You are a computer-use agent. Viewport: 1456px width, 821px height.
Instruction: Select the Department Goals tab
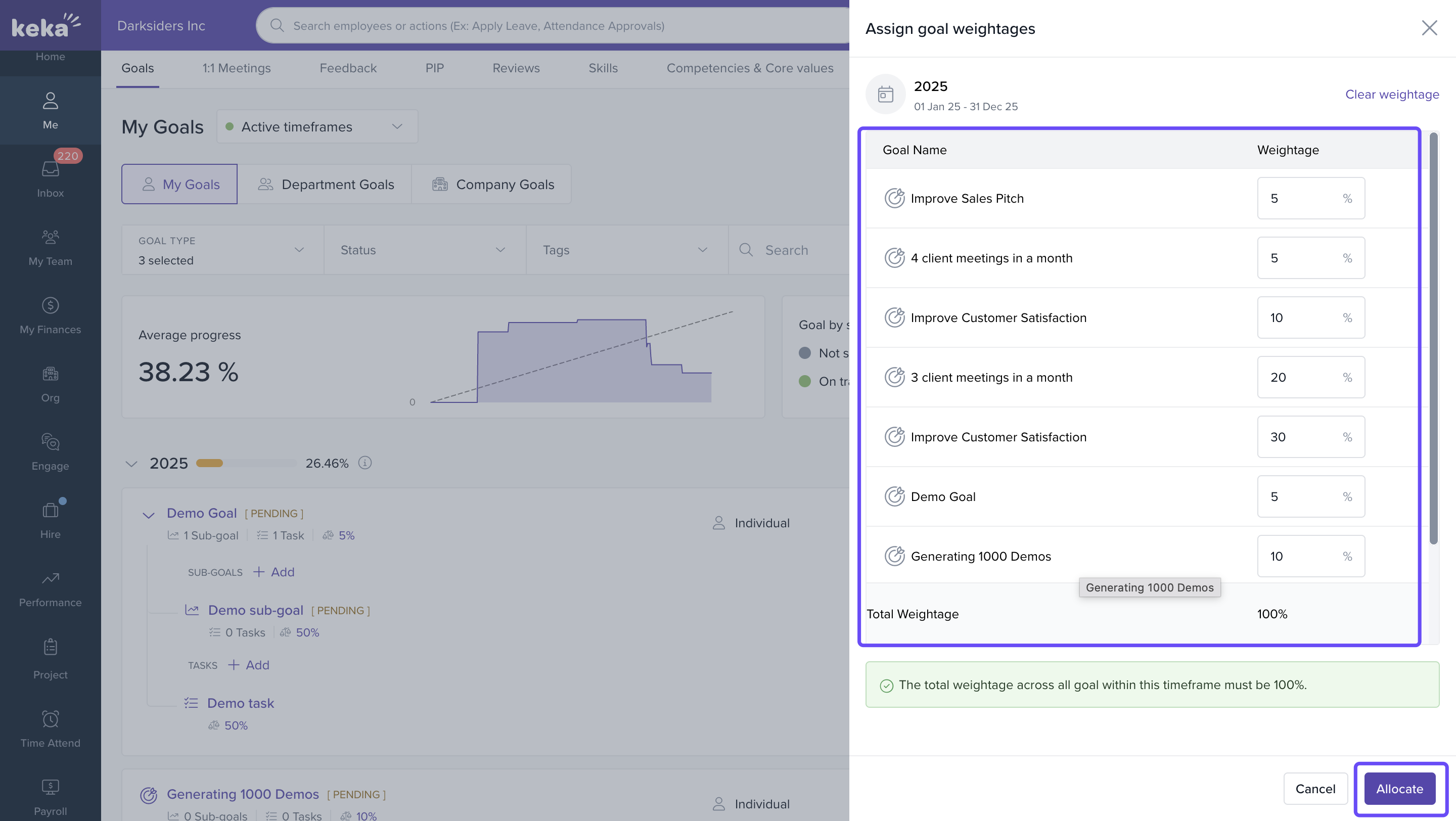pyautogui.click(x=325, y=184)
